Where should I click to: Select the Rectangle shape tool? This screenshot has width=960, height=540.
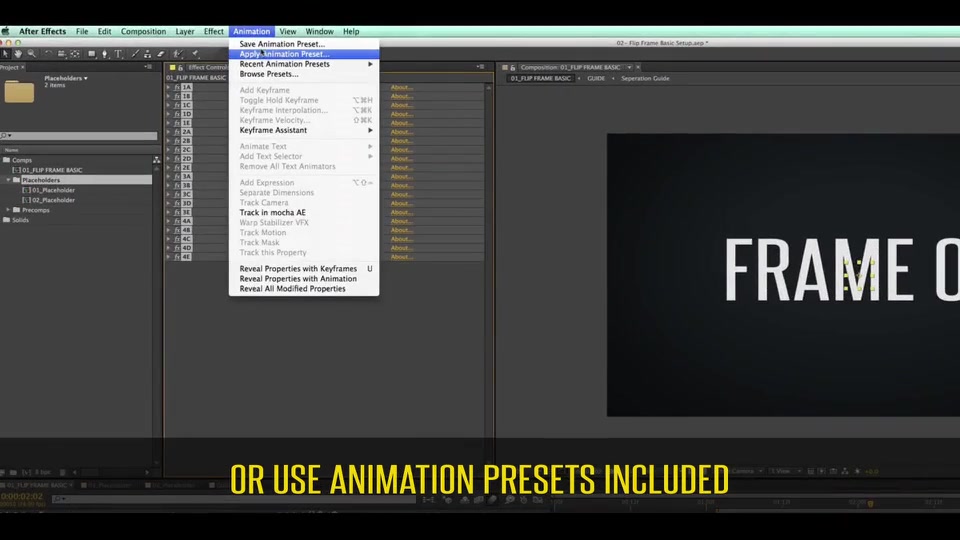92,54
